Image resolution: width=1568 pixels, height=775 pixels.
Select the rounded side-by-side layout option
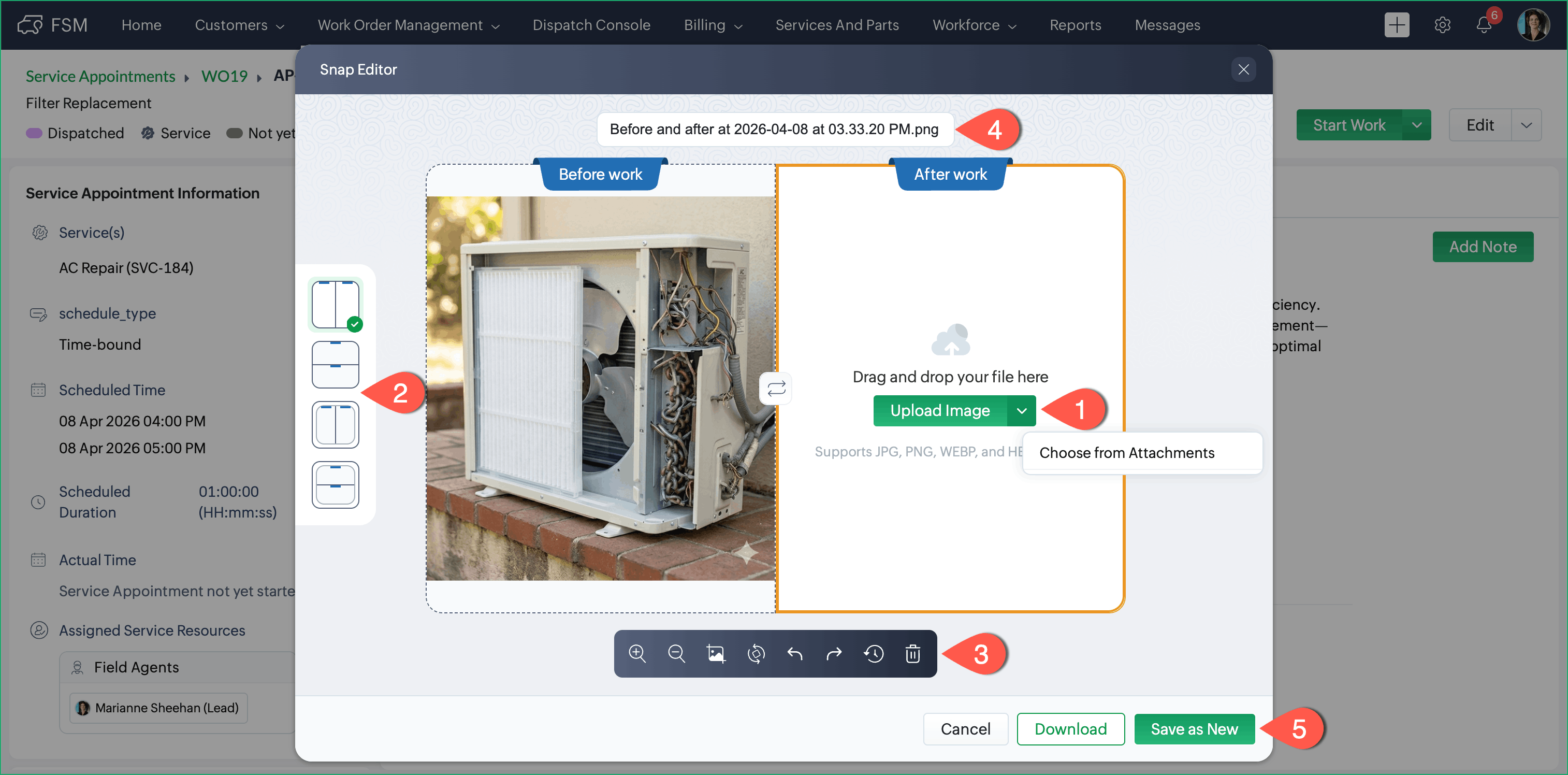[336, 424]
